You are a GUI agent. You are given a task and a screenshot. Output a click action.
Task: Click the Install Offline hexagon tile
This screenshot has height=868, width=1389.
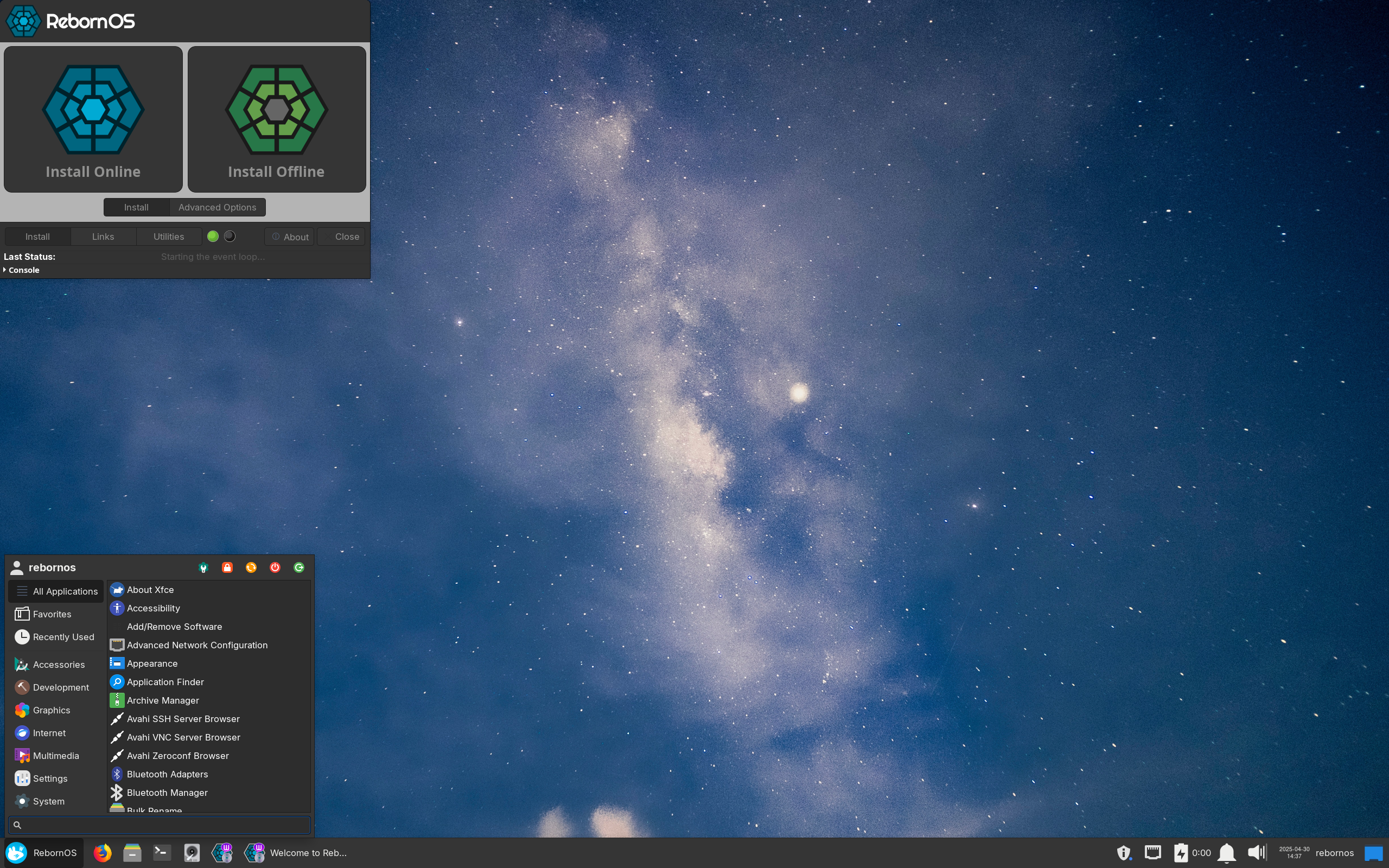277,119
